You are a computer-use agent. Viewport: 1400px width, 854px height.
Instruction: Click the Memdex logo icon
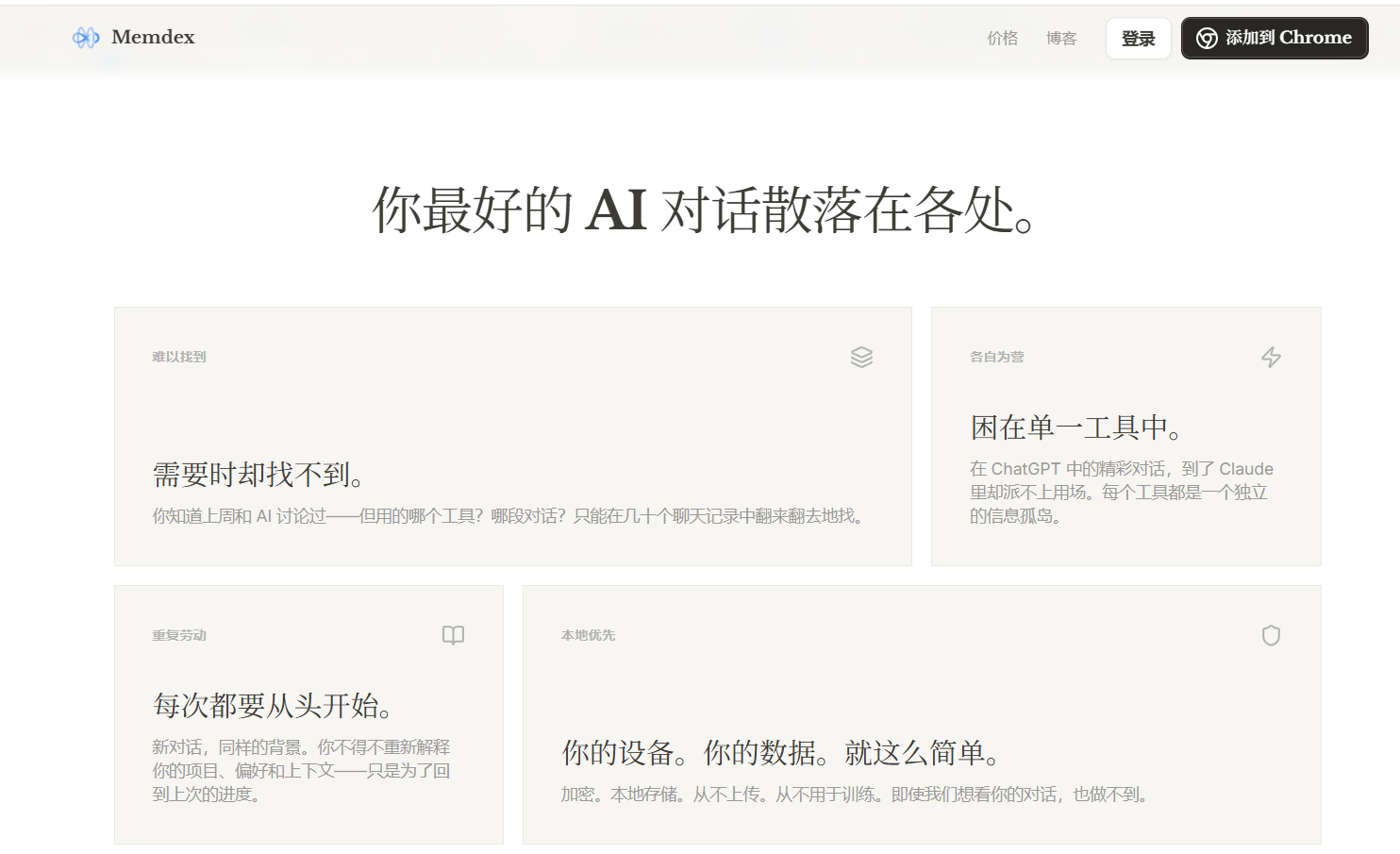86,38
